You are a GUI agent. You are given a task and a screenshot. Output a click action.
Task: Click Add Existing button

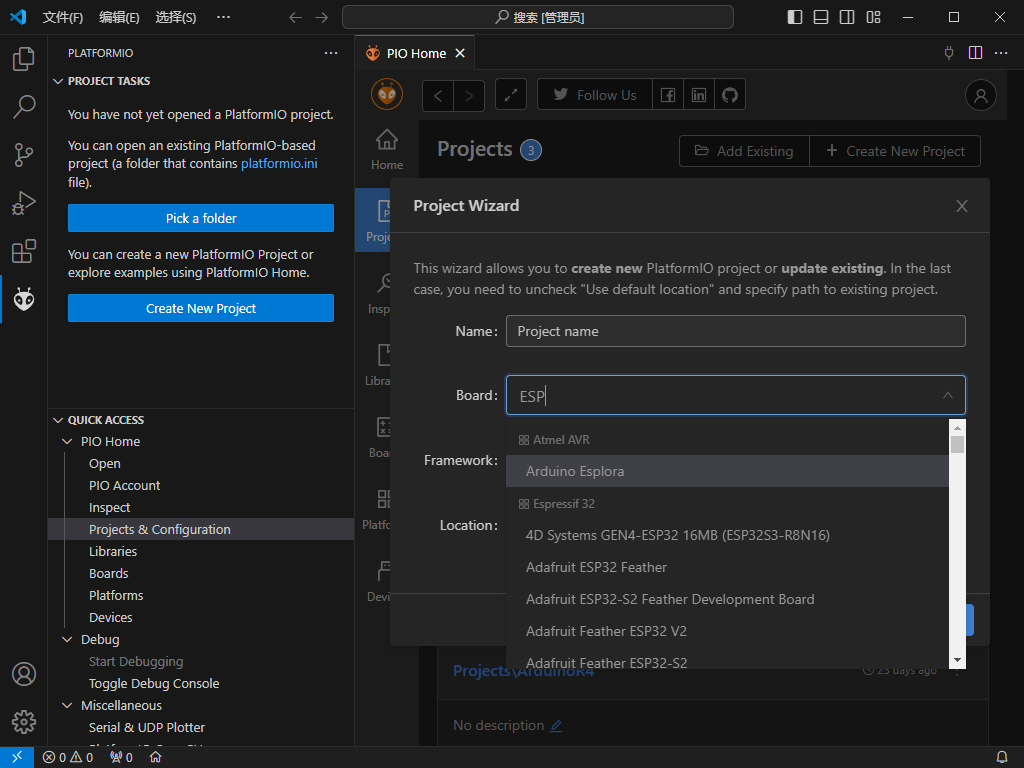[744, 151]
